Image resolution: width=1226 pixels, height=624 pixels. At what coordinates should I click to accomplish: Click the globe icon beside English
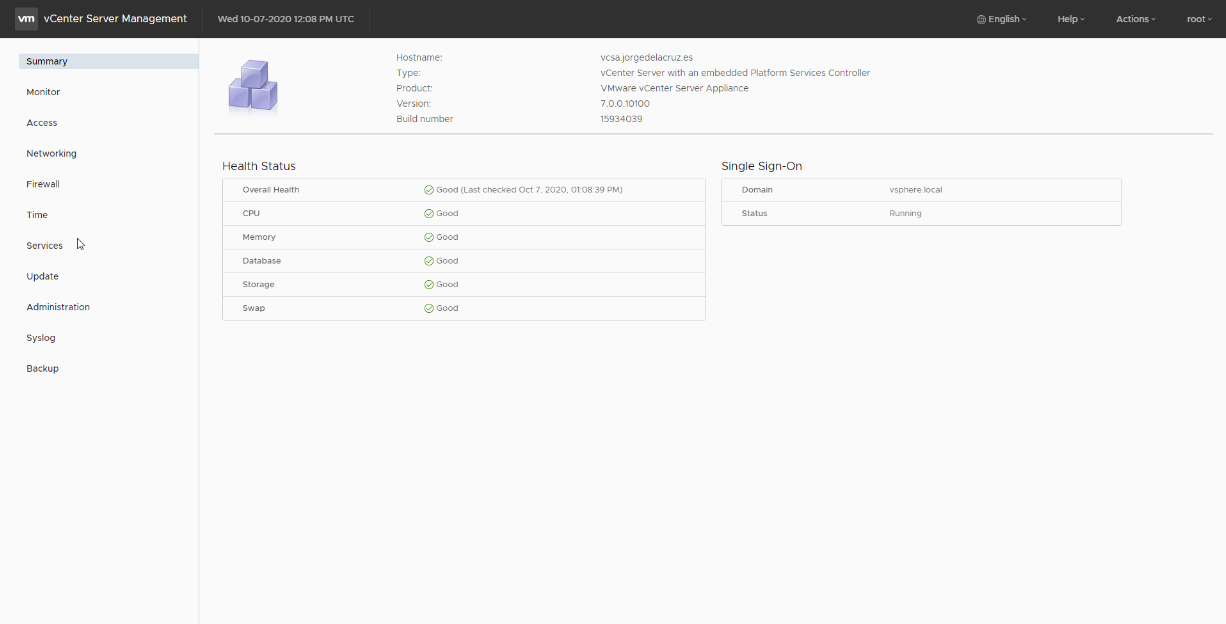(x=981, y=19)
